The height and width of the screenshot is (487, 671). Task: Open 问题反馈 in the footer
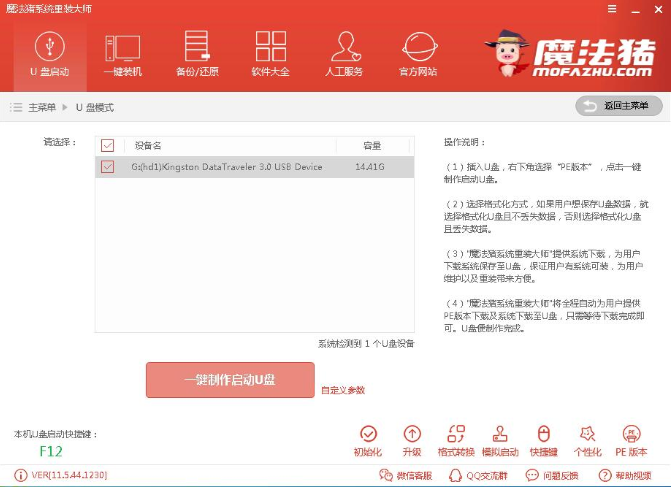(552, 475)
